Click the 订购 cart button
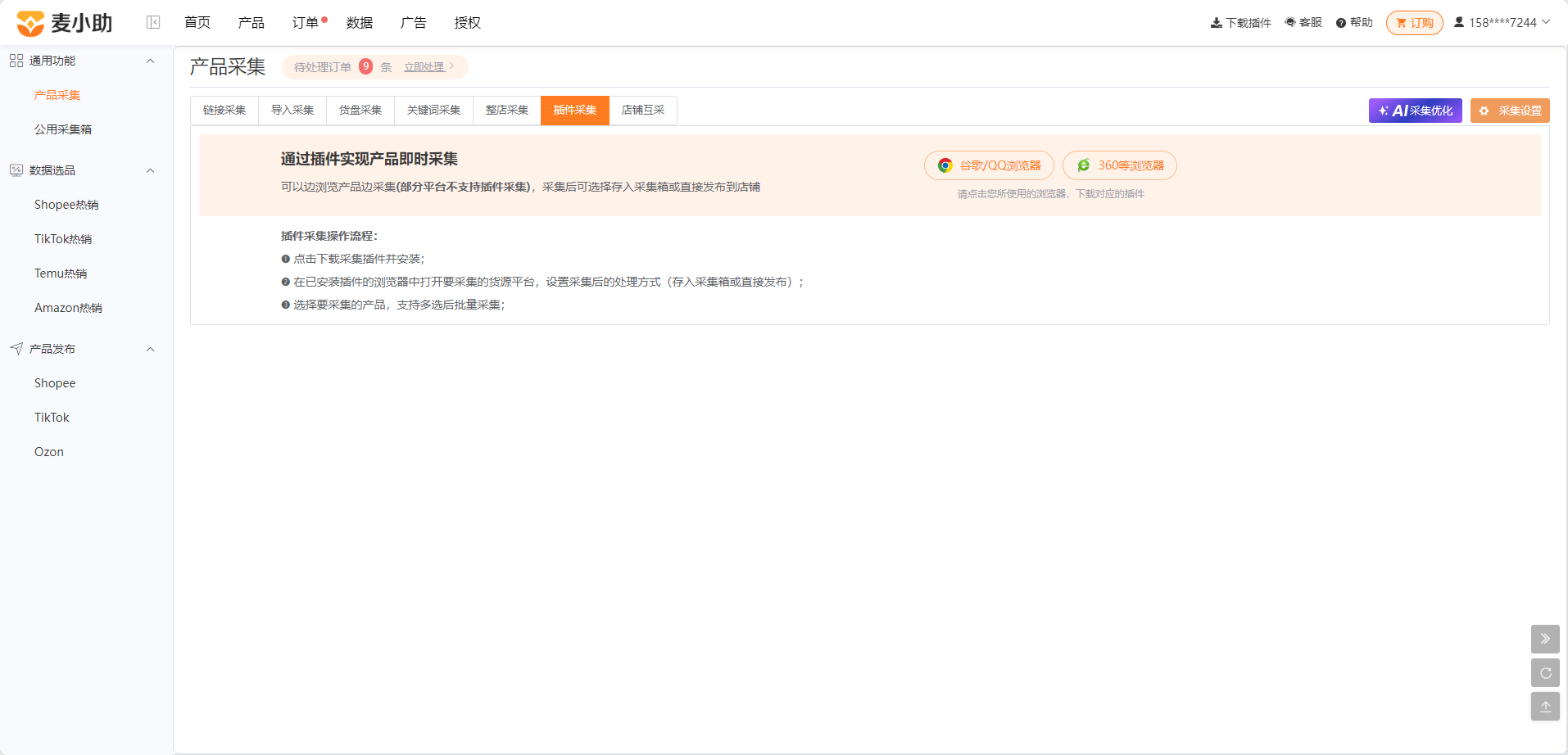 (1415, 23)
